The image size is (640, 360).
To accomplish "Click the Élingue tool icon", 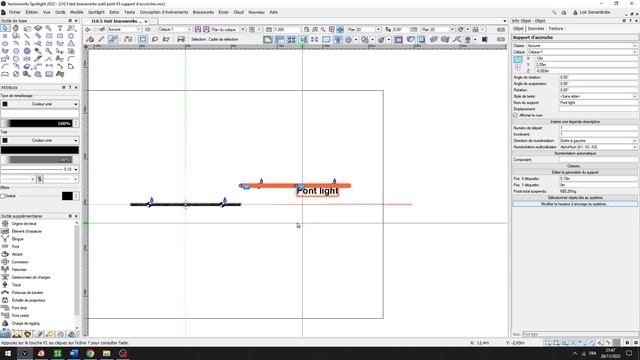I will point(5,239).
